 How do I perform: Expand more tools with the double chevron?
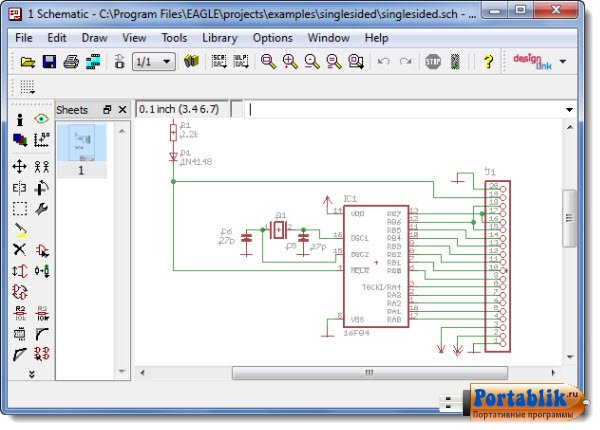coord(30,374)
